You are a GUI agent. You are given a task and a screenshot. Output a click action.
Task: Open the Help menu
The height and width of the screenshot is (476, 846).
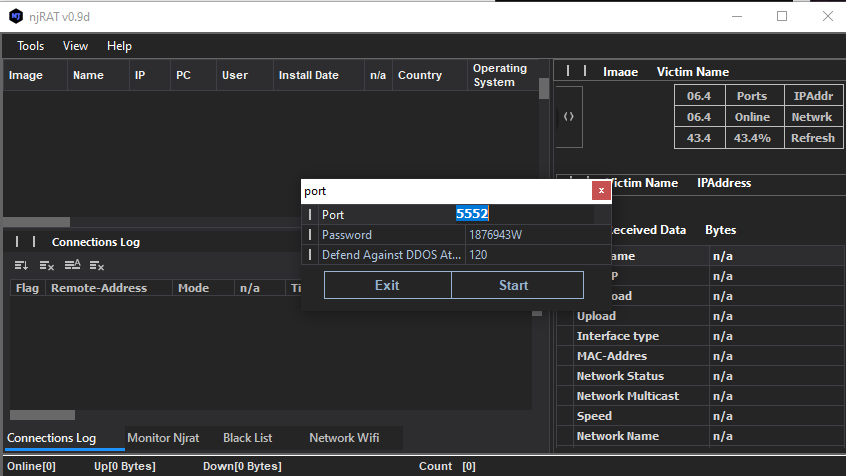[119, 46]
